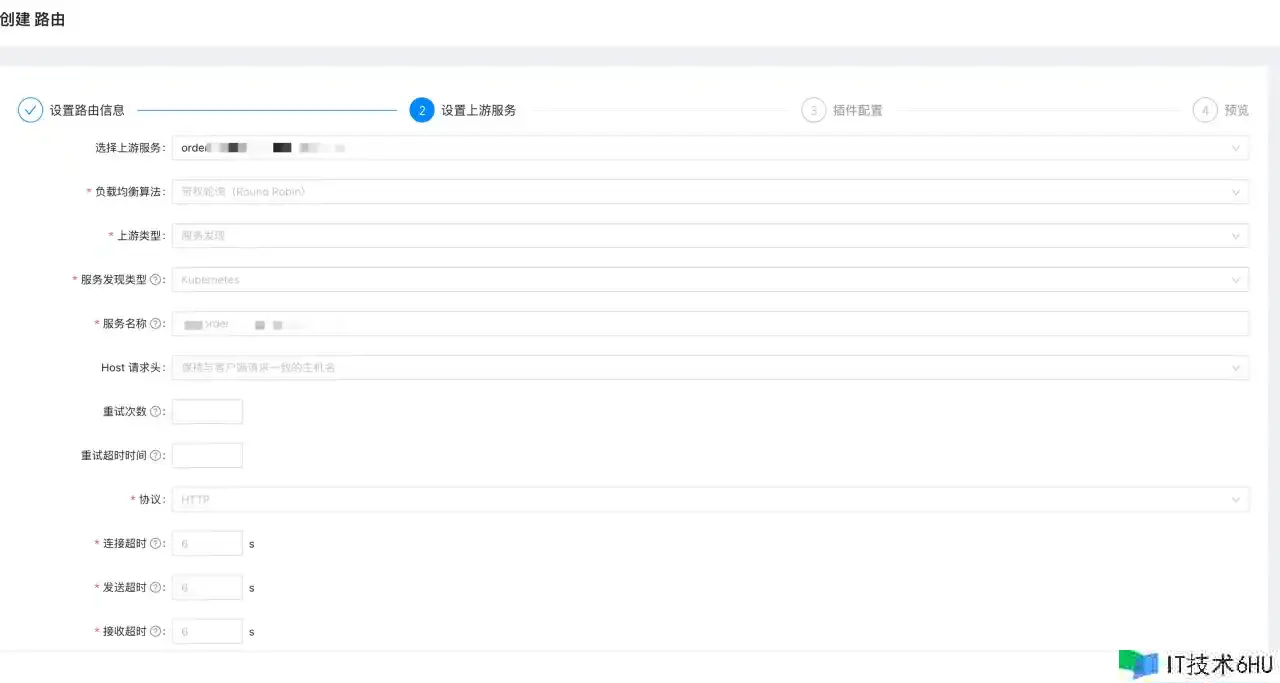Image resolution: width=1280 pixels, height=683 pixels.
Task: Go to the 插件配置 step label
Action: click(x=858, y=111)
